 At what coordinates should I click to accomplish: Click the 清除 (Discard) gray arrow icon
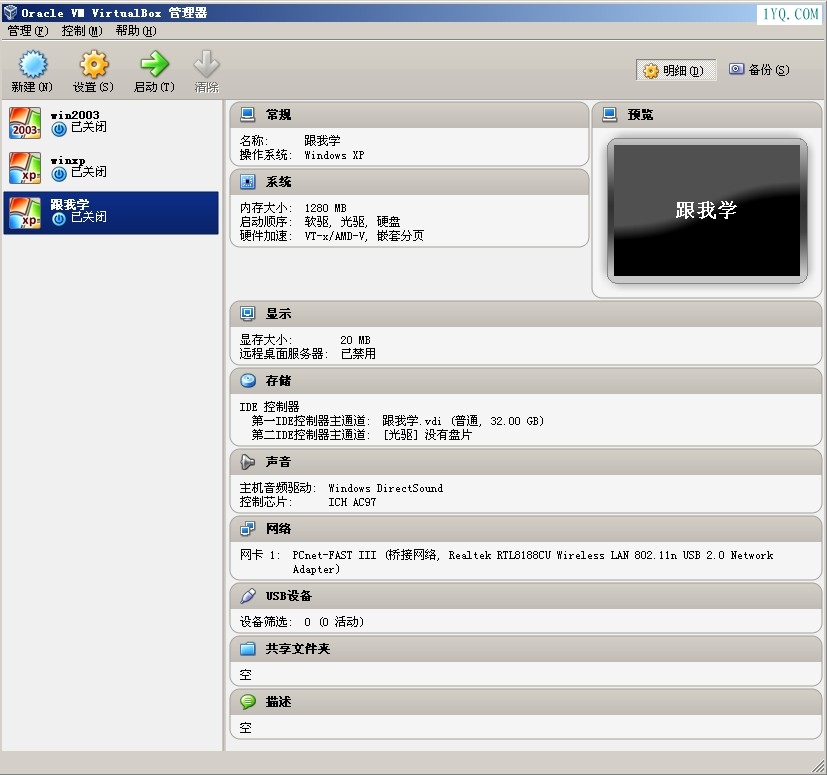[206, 64]
